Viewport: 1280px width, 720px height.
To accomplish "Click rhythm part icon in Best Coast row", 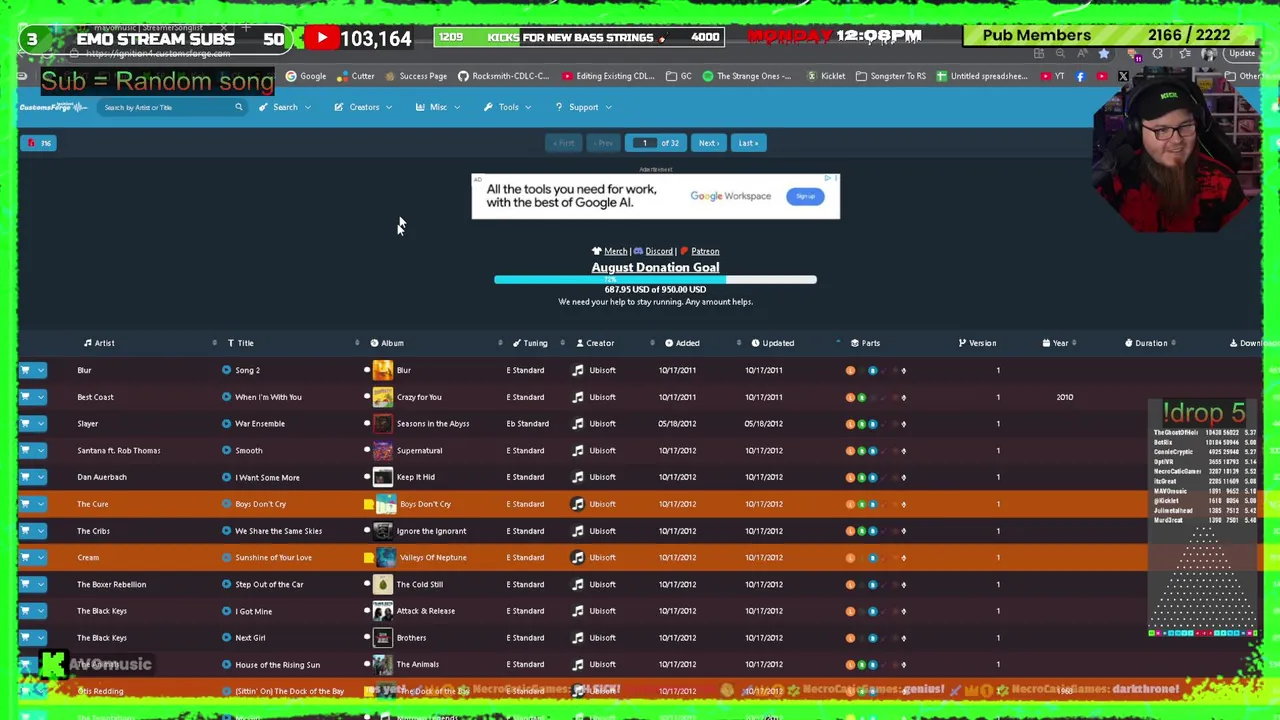I will pyautogui.click(x=861, y=397).
